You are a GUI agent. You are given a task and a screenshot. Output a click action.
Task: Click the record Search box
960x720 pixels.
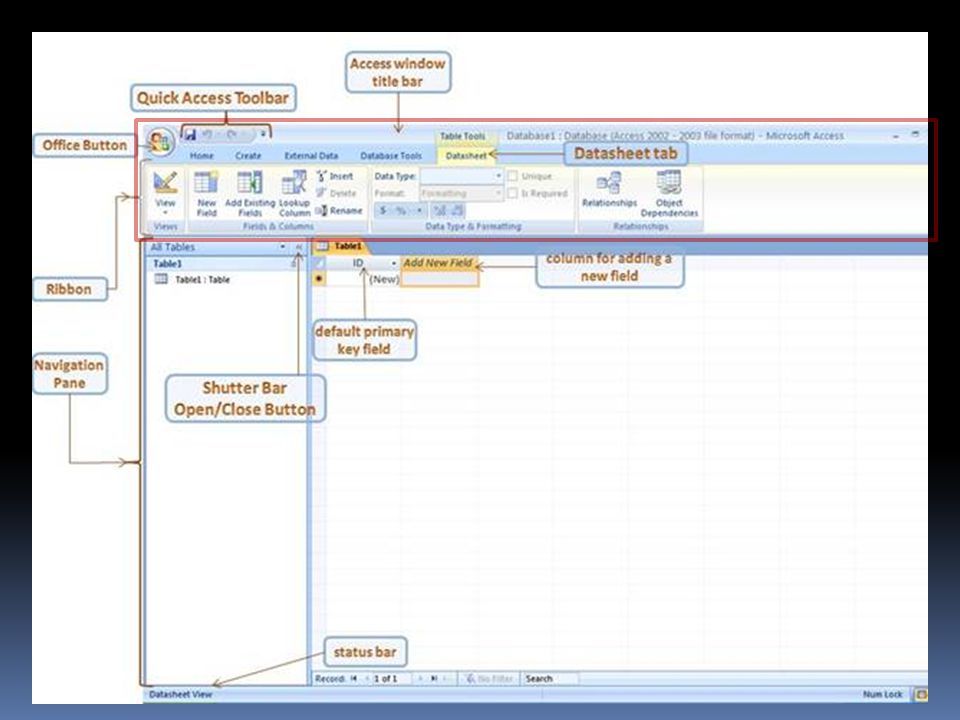[x=550, y=678]
